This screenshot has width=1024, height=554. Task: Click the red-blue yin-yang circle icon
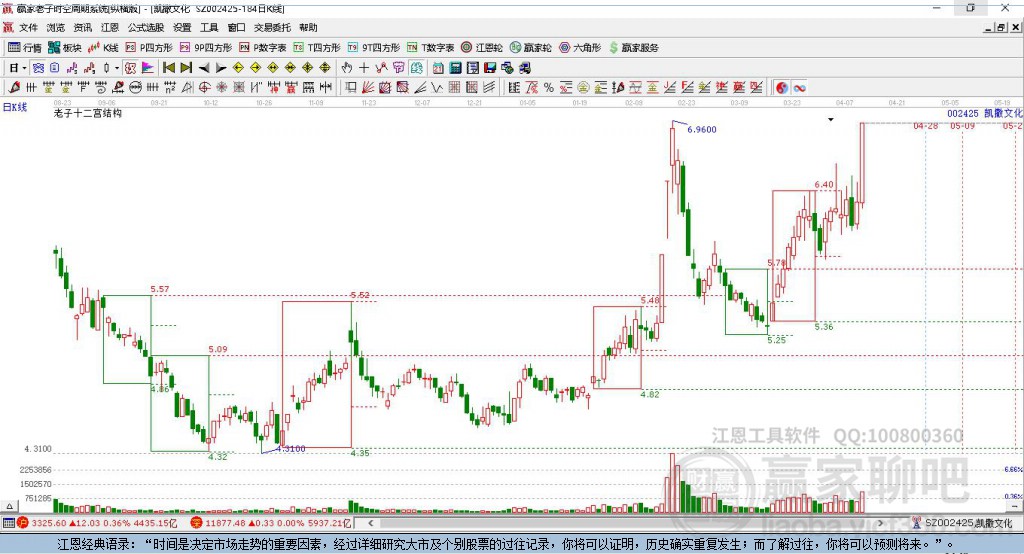point(782,88)
